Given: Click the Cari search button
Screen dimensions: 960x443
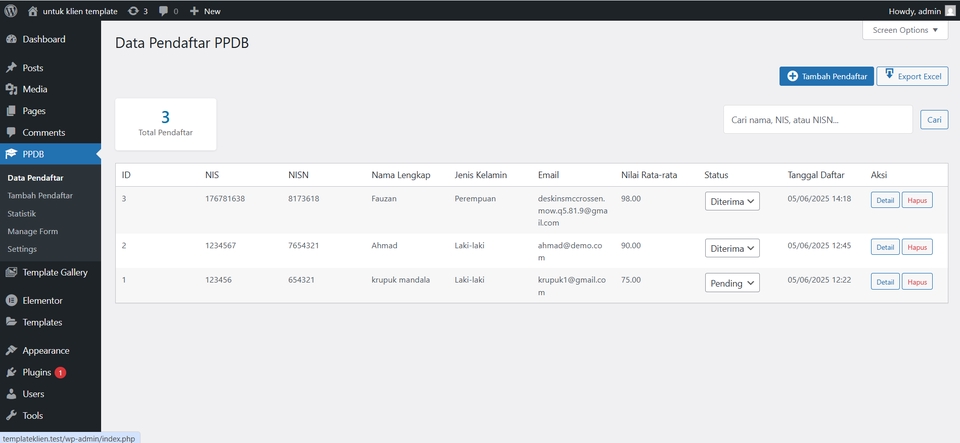Looking at the screenshot, I should tap(934, 120).
